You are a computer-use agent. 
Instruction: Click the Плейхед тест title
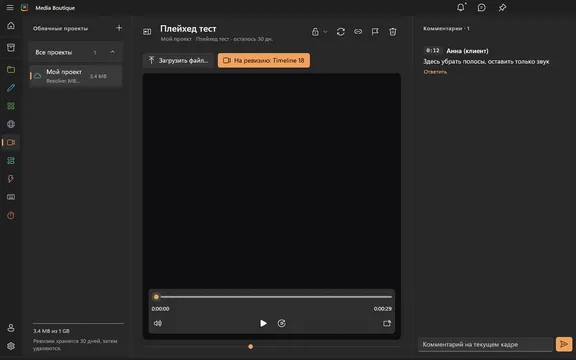pyautogui.click(x=188, y=29)
